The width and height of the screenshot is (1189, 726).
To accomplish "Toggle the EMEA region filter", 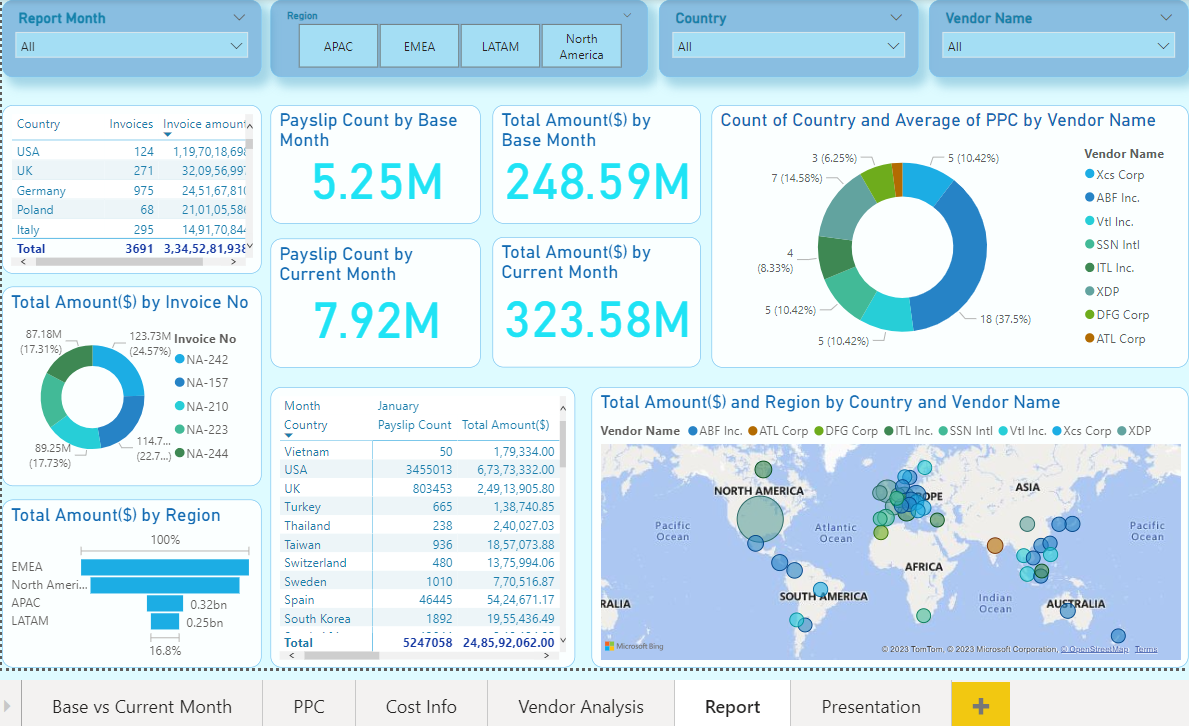I will 419,46.
